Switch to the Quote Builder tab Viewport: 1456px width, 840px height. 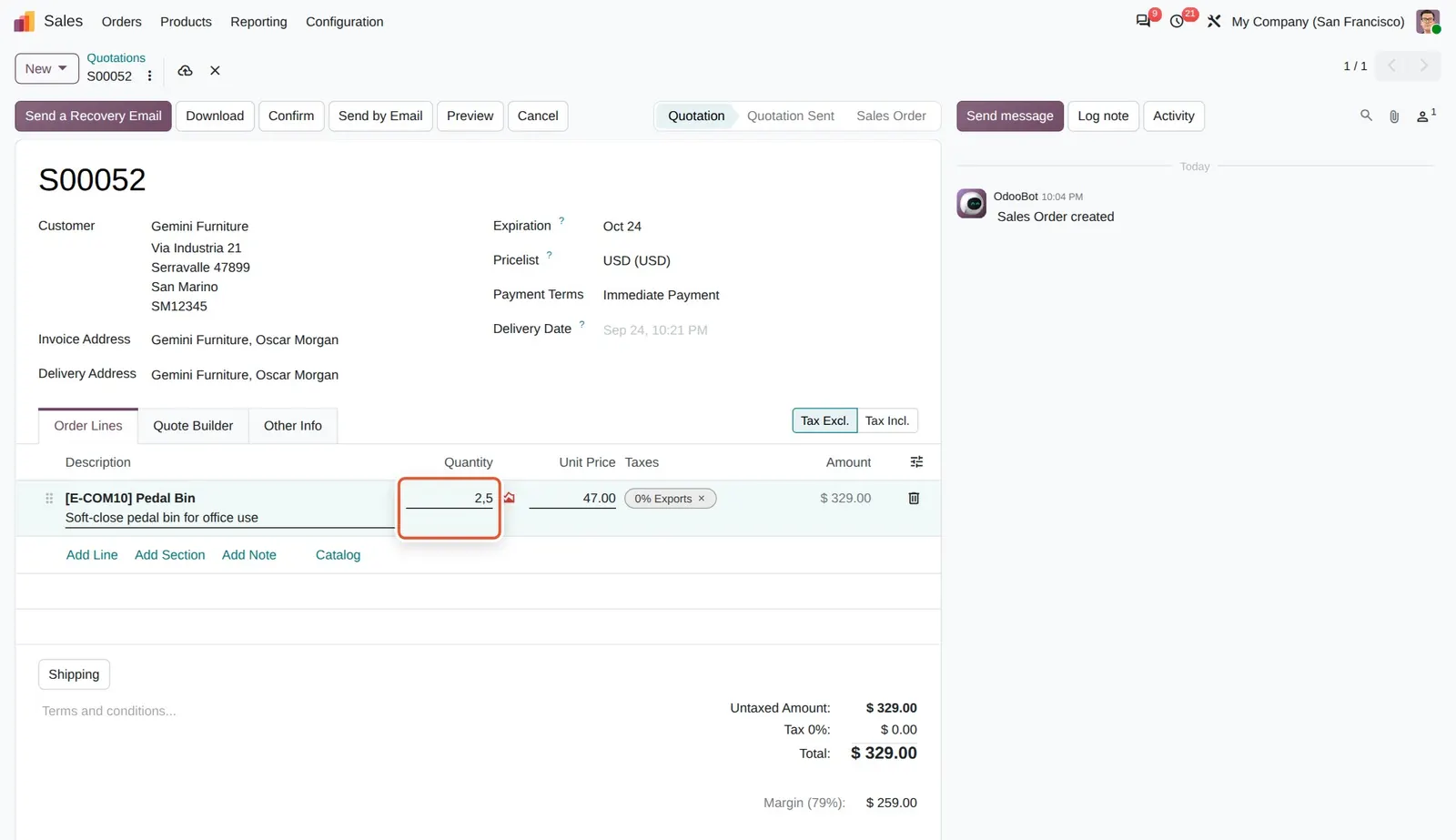pos(193,426)
